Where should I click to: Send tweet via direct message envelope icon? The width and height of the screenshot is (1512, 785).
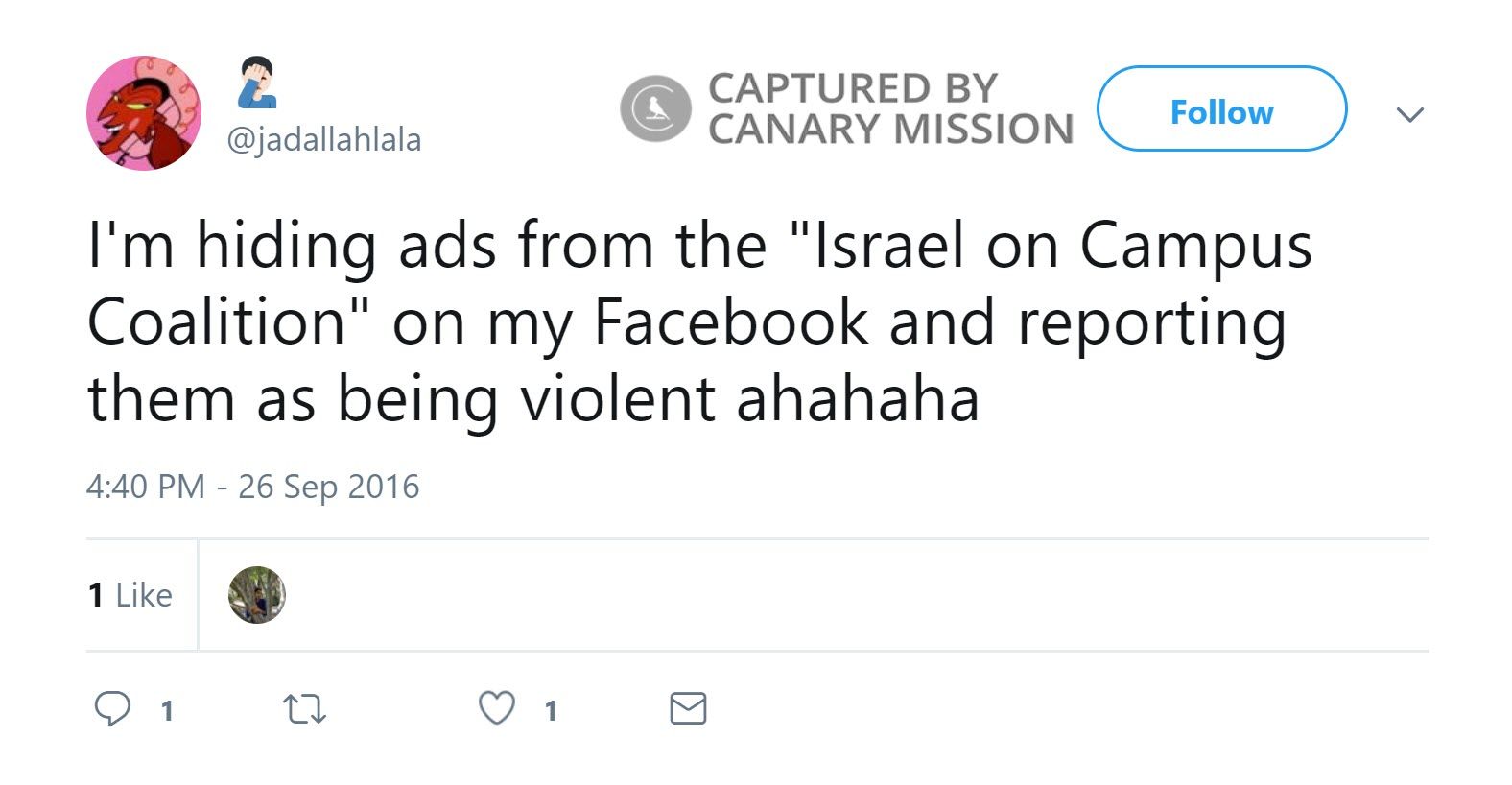(687, 709)
